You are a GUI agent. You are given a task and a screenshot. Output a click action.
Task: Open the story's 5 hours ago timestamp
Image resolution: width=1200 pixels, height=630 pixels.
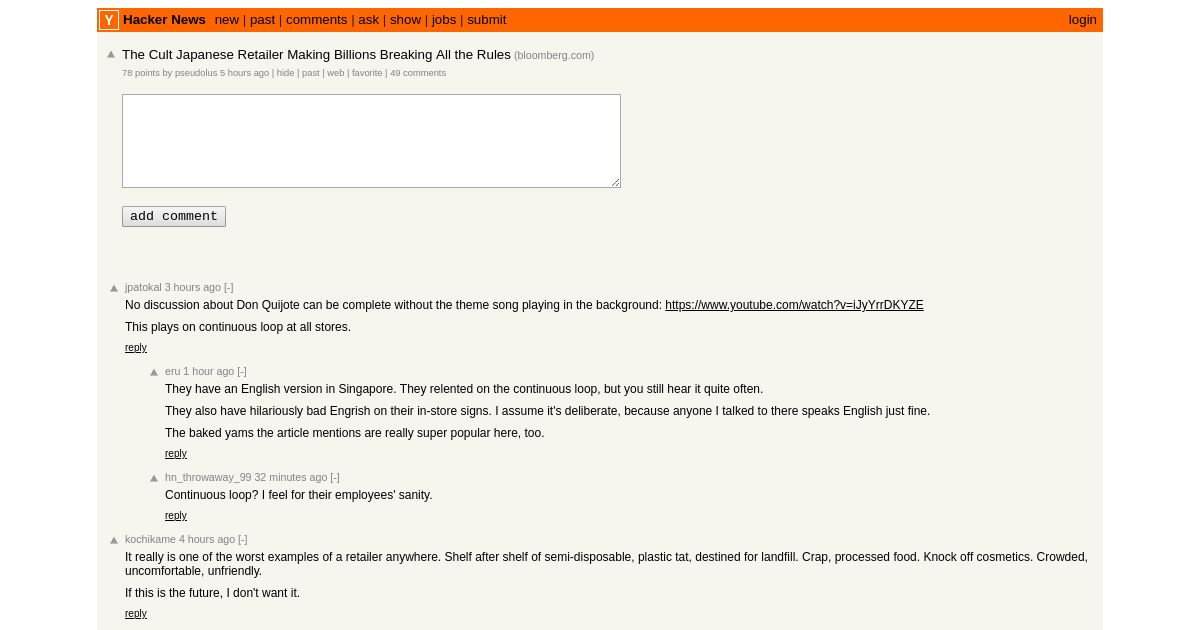245,73
